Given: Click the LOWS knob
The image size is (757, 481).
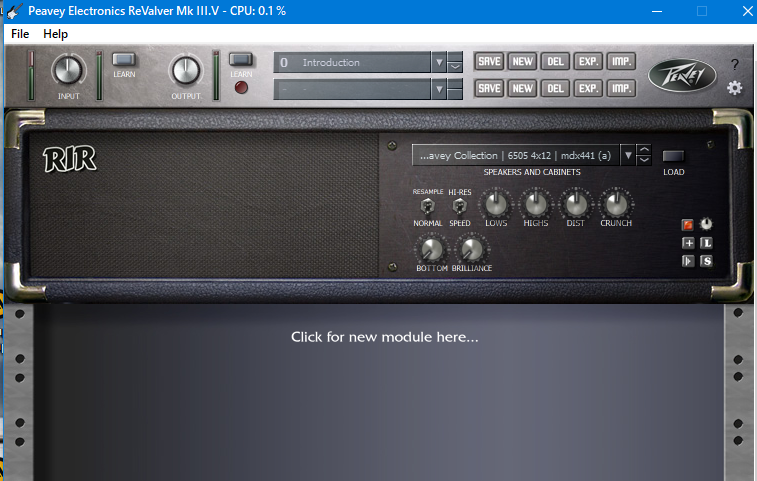Looking at the screenshot, I should pyautogui.click(x=496, y=204).
